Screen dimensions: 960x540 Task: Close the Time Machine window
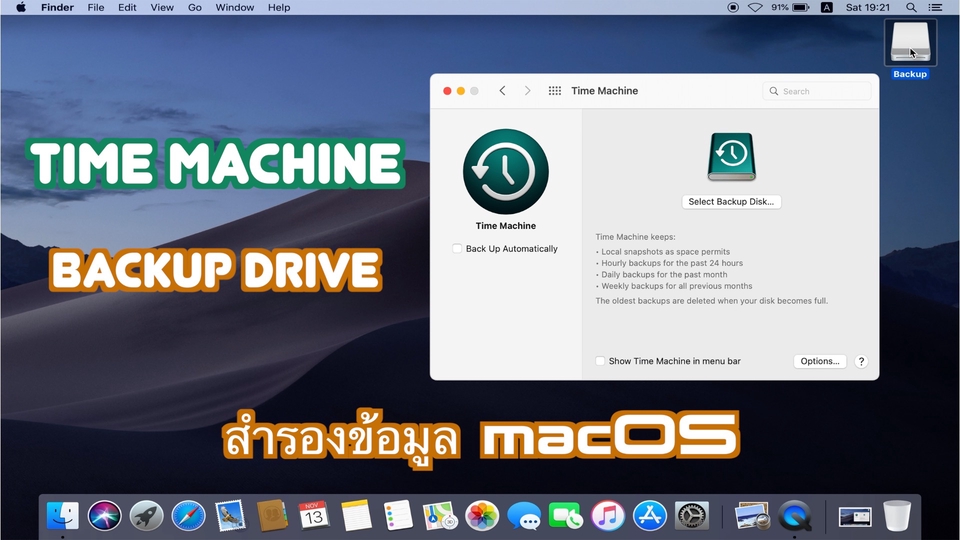coord(447,91)
